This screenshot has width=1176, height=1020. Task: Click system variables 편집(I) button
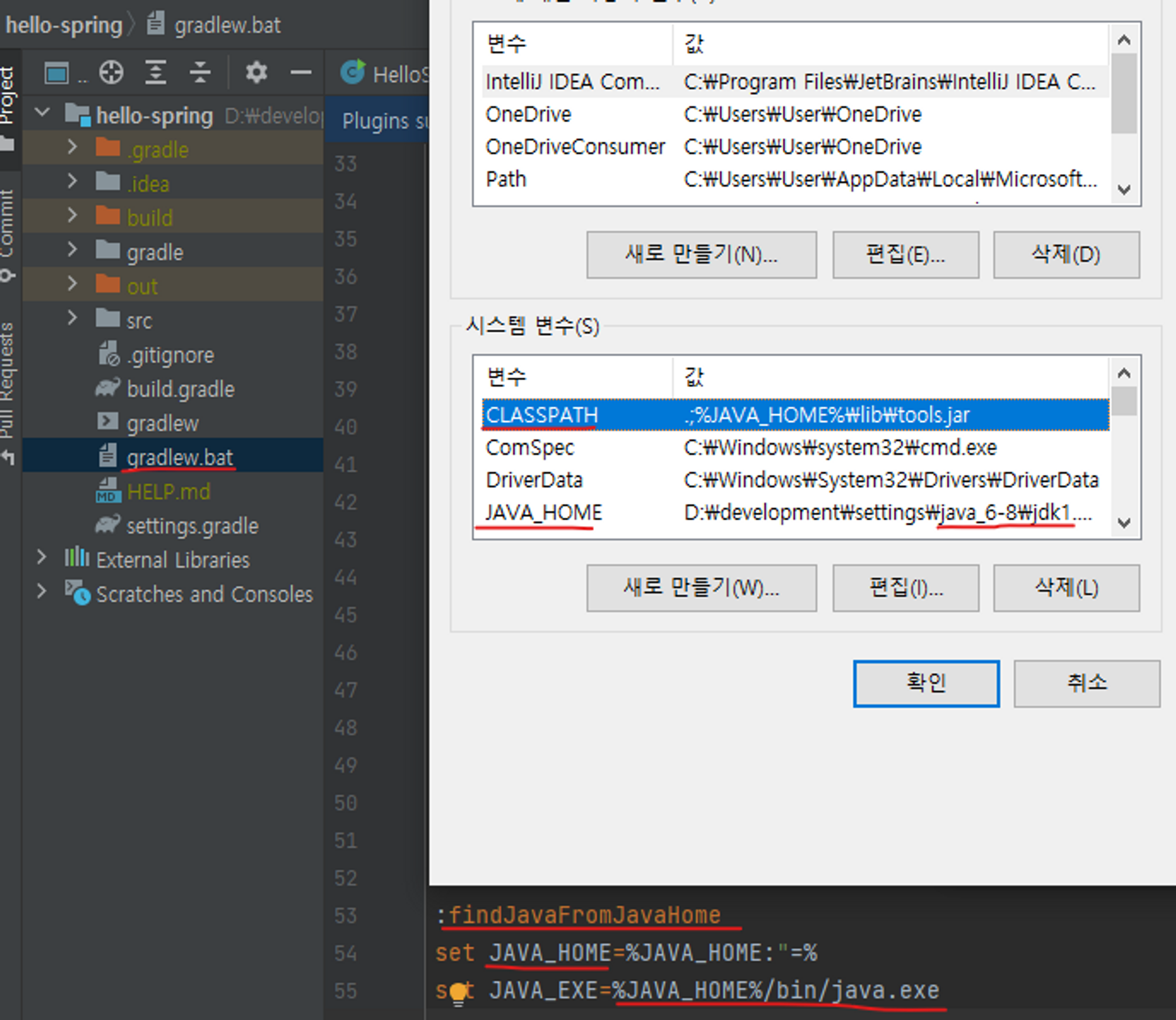click(906, 588)
